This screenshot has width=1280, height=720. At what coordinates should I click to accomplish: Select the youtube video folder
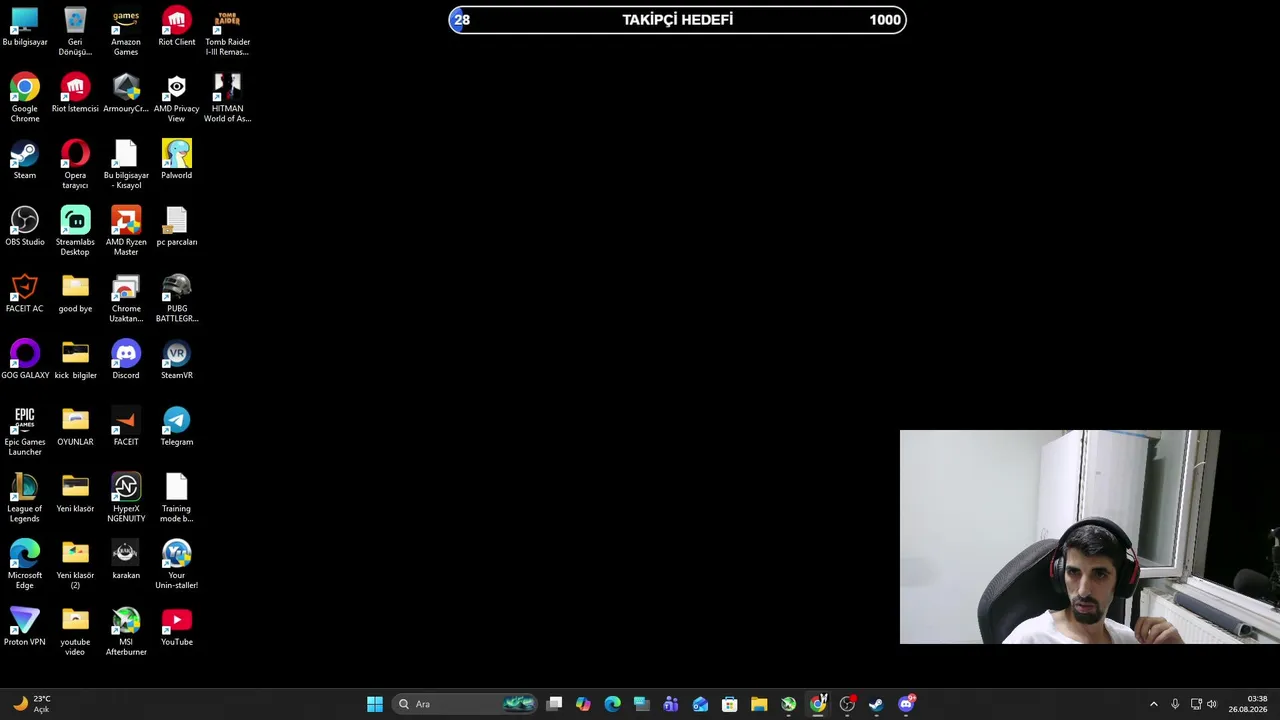(x=75, y=632)
